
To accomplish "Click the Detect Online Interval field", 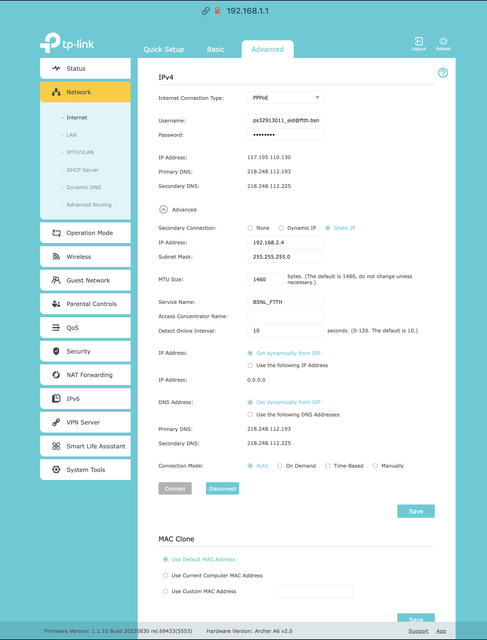I will coord(285,331).
